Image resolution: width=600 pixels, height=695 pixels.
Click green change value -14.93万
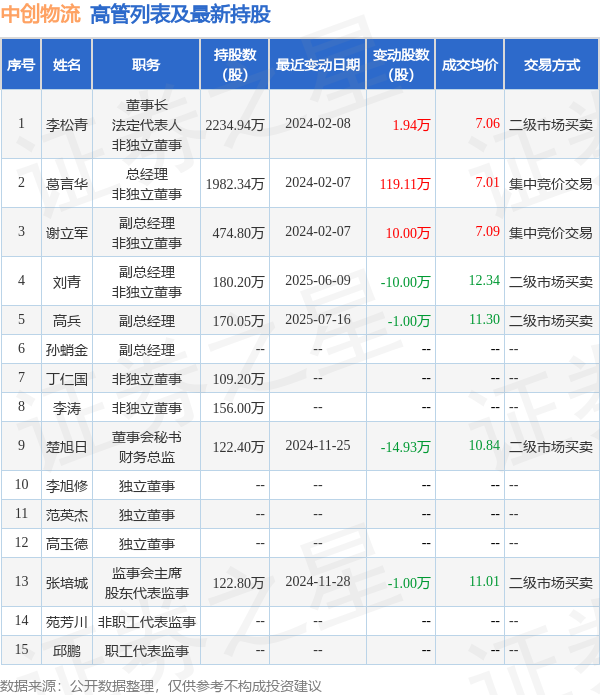405,447
